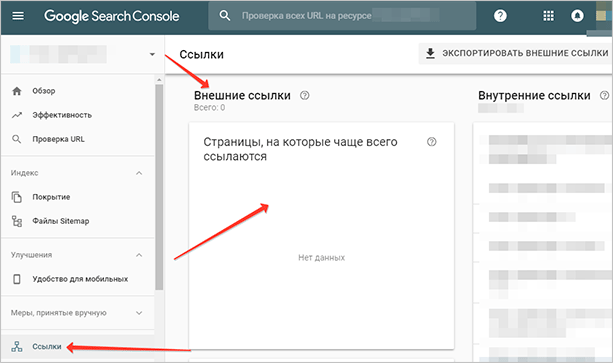Screen dimensions: 613x363
Task: Open Проверка URL in the sidebar
Action: click(x=58, y=139)
